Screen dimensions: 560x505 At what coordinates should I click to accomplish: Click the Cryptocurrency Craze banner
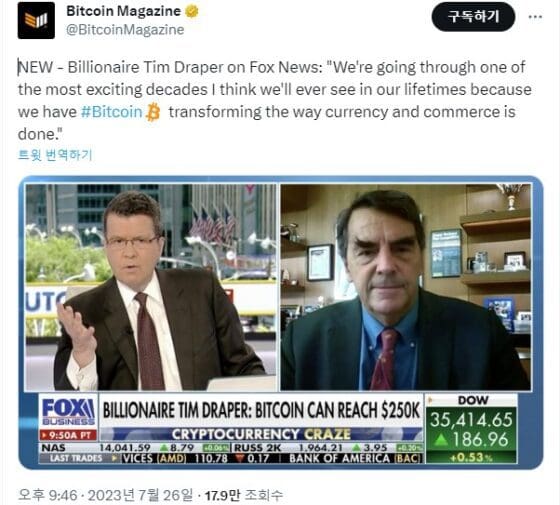(261, 434)
